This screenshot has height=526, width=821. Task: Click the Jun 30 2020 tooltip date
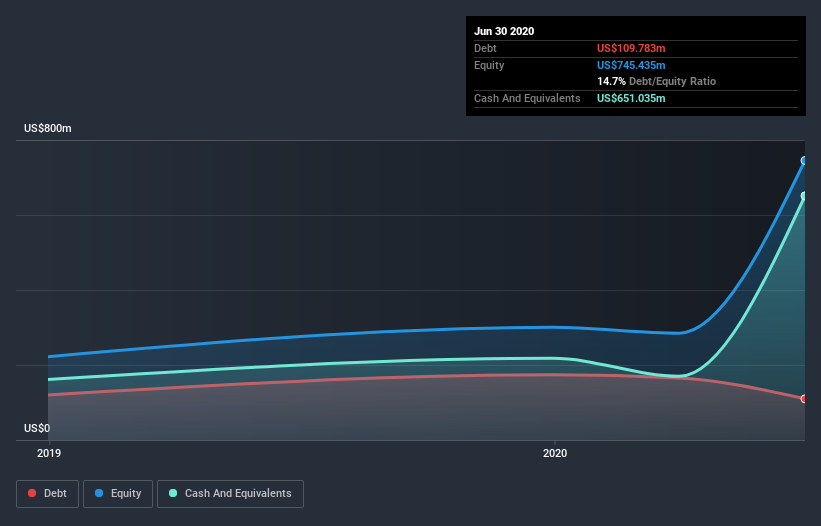(504, 31)
